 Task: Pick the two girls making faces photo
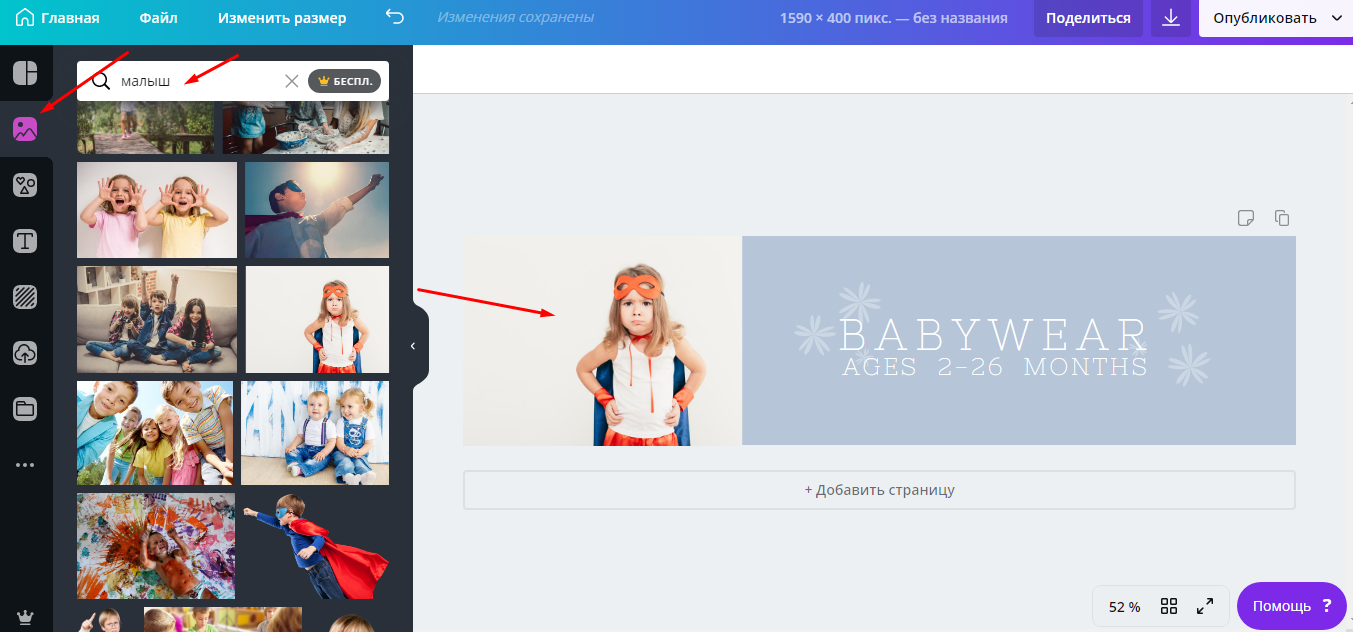pyautogui.click(x=157, y=210)
